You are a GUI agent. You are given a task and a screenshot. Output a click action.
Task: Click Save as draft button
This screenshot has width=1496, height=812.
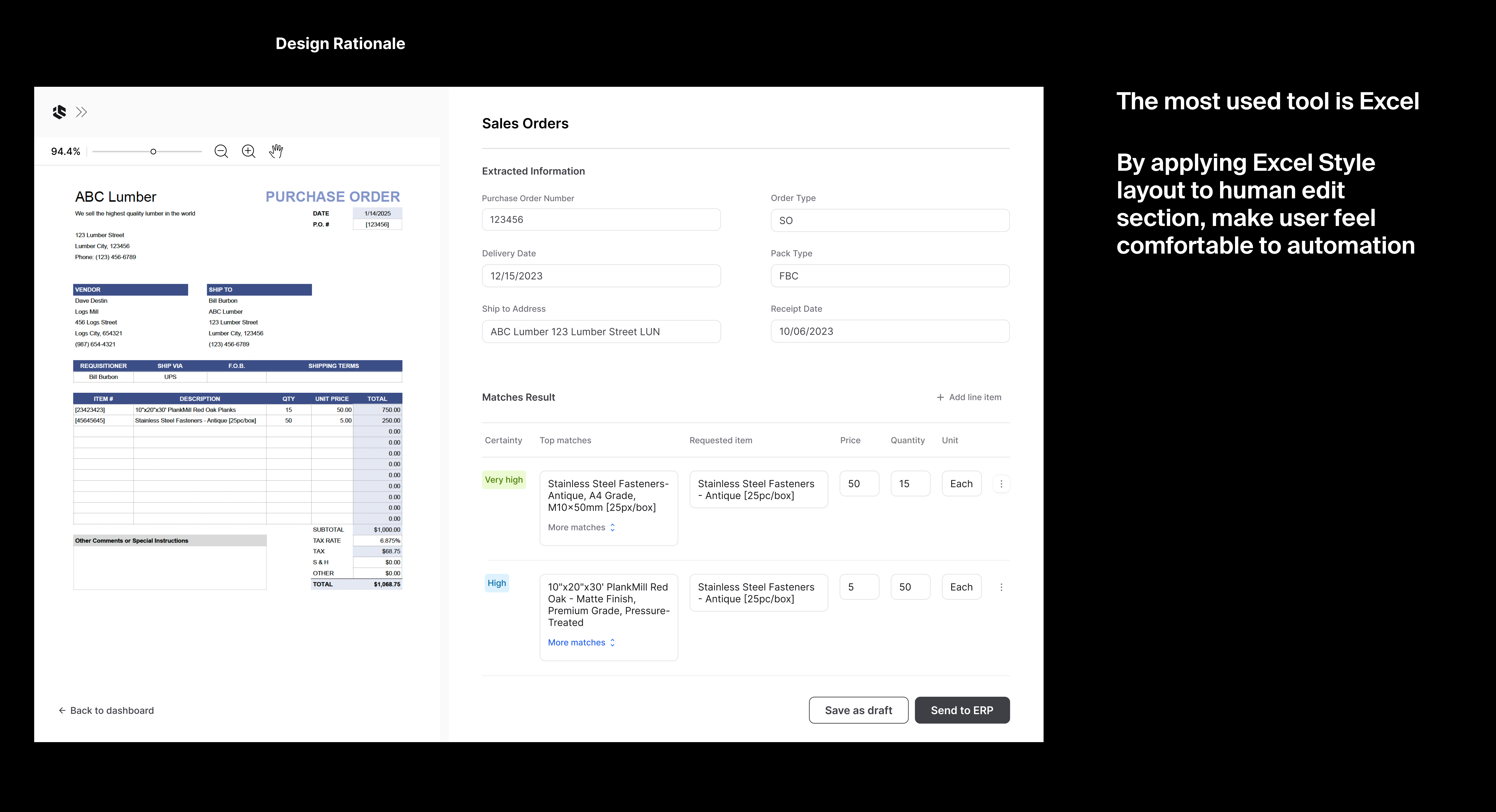pos(858,710)
